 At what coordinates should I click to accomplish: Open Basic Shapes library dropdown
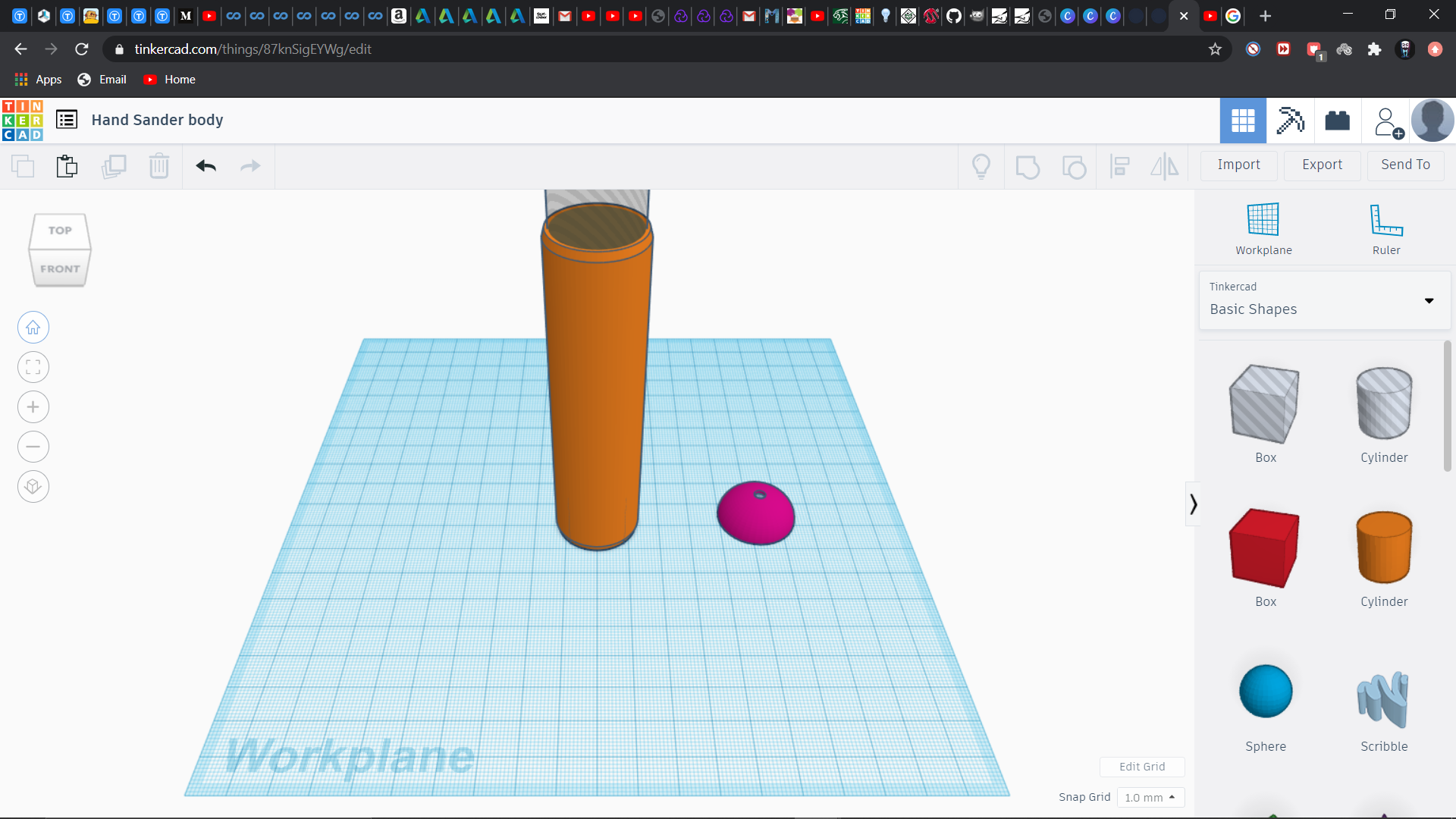(1324, 300)
